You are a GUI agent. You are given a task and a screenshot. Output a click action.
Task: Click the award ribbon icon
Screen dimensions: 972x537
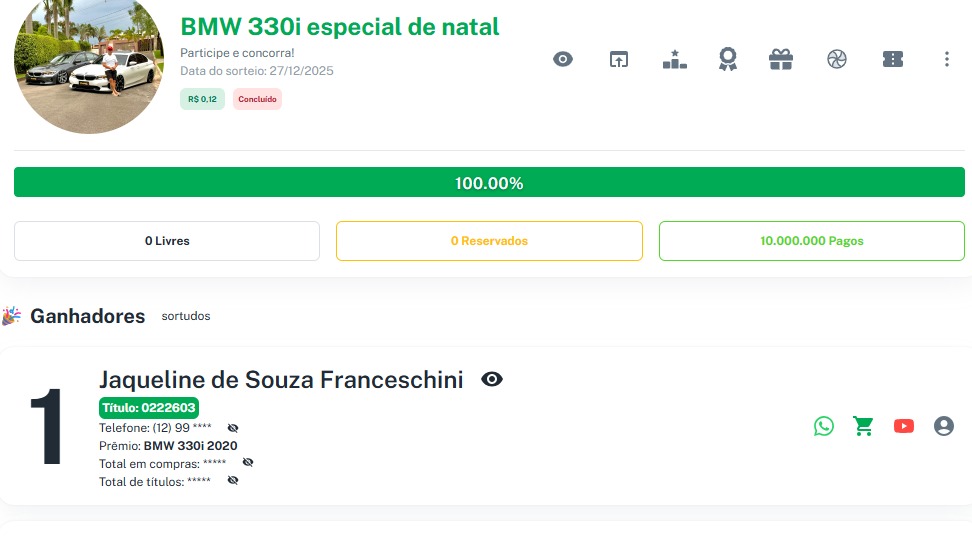pos(728,60)
